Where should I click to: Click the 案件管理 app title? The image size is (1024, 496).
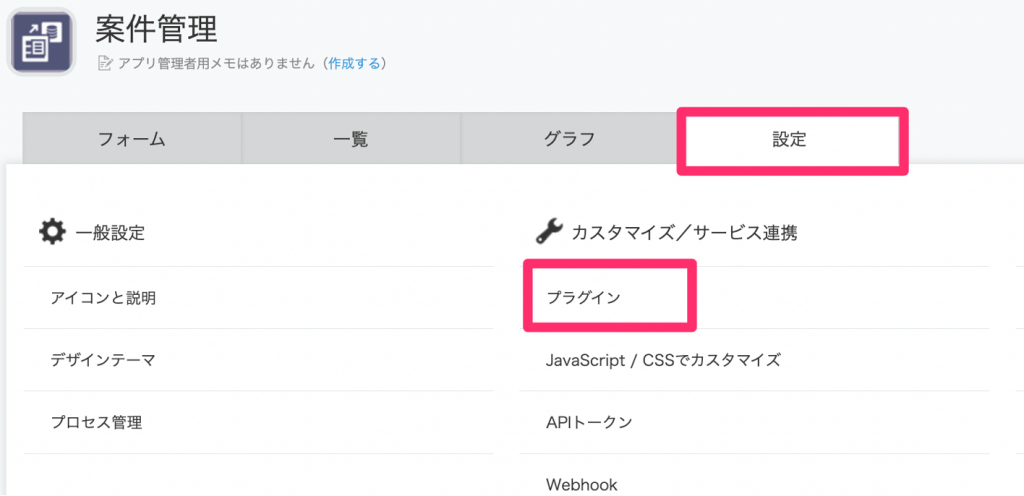(155, 29)
